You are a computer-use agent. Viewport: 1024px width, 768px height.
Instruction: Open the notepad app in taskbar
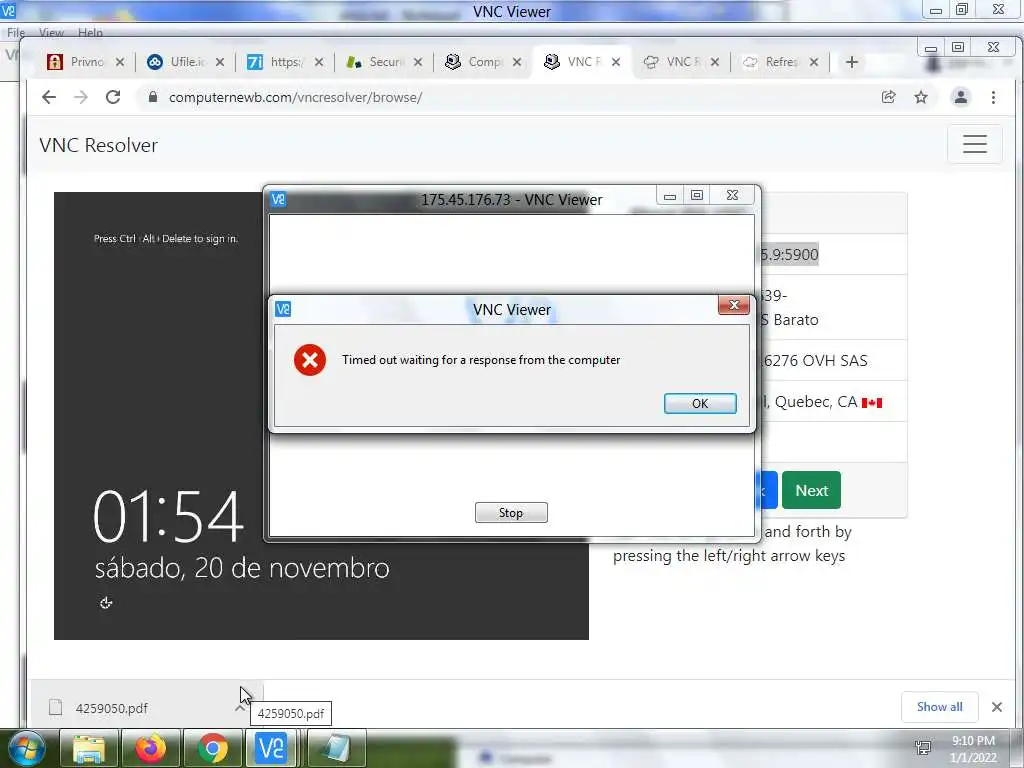point(336,748)
